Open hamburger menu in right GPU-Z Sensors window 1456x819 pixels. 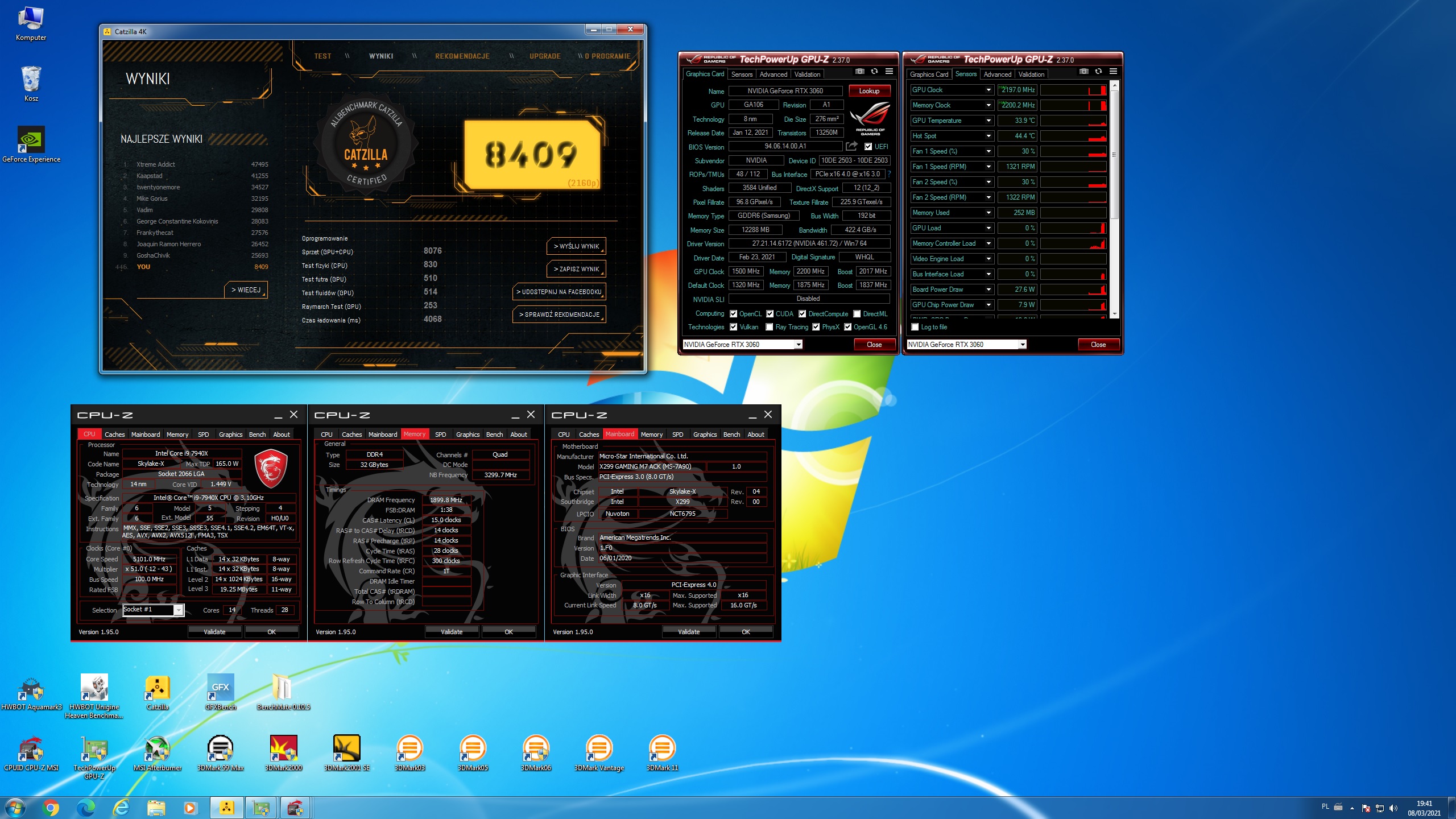pyautogui.click(x=1113, y=72)
